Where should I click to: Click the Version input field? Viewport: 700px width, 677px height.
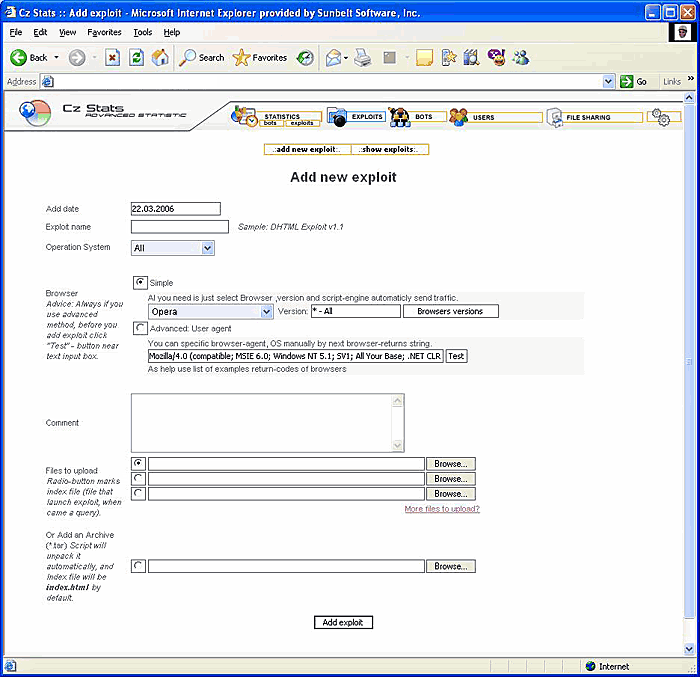tap(356, 311)
